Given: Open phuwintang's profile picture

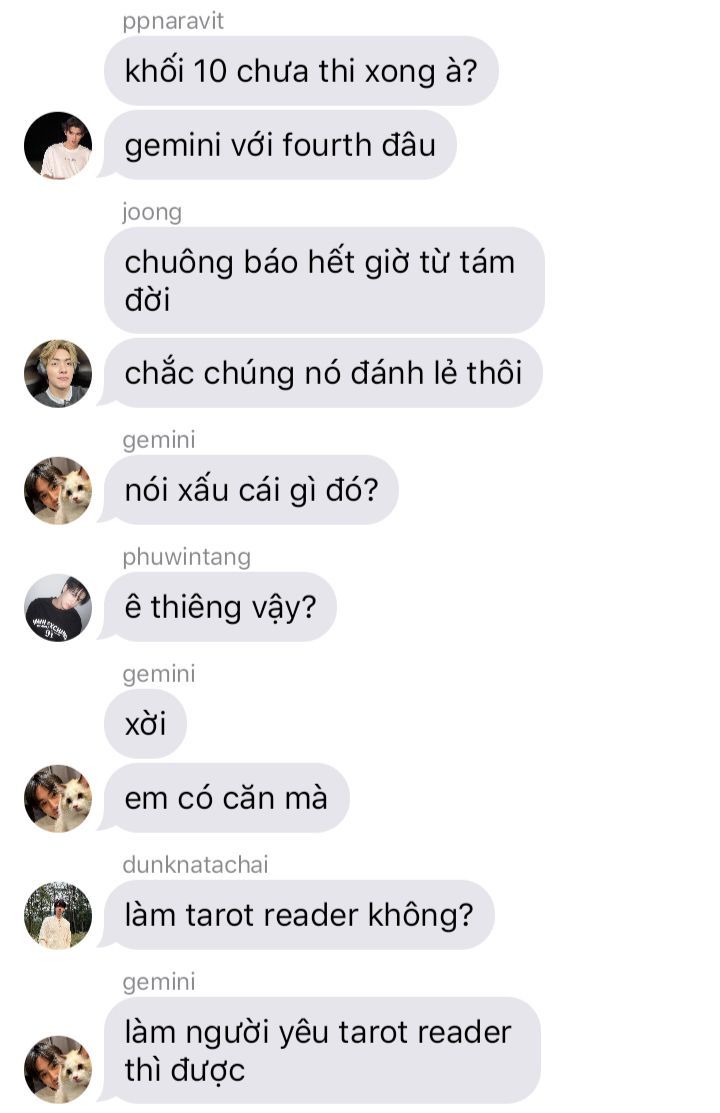Looking at the screenshot, I should tap(58, 608).
